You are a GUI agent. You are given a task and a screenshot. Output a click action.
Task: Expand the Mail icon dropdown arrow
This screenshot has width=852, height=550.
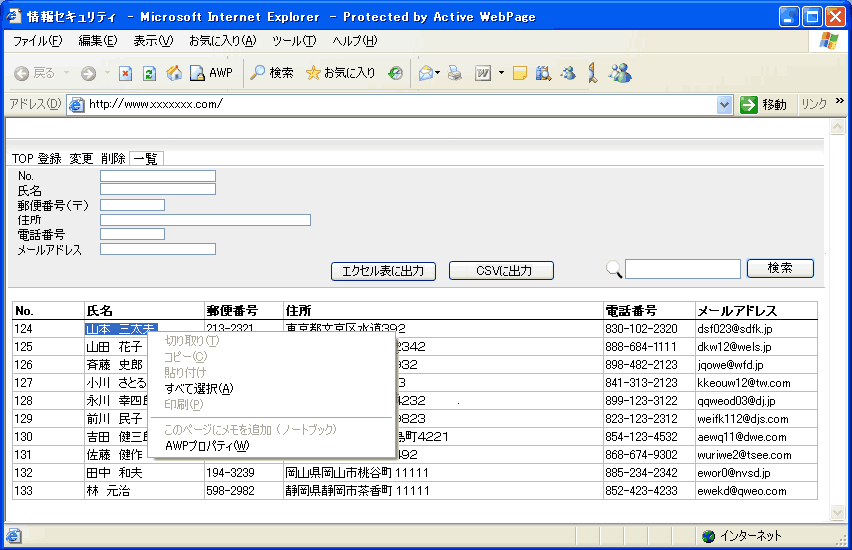(x=438, y=73)
